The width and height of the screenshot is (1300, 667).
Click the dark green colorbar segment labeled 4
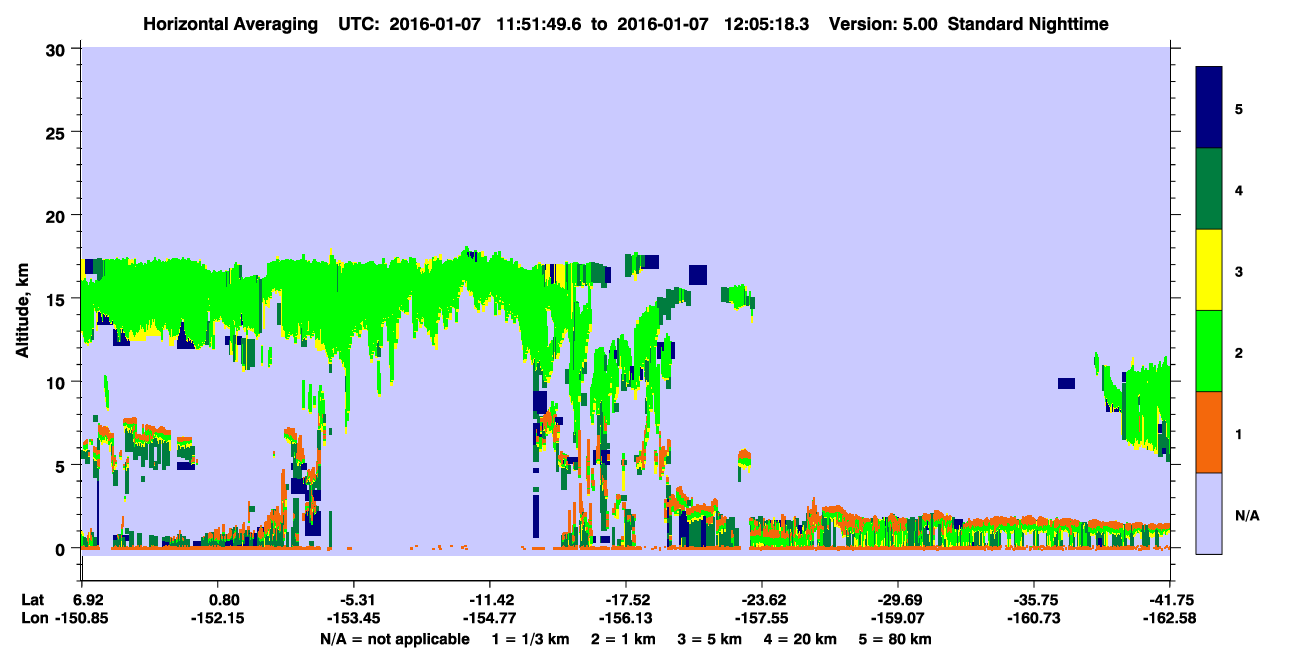tap(1209, 189)
